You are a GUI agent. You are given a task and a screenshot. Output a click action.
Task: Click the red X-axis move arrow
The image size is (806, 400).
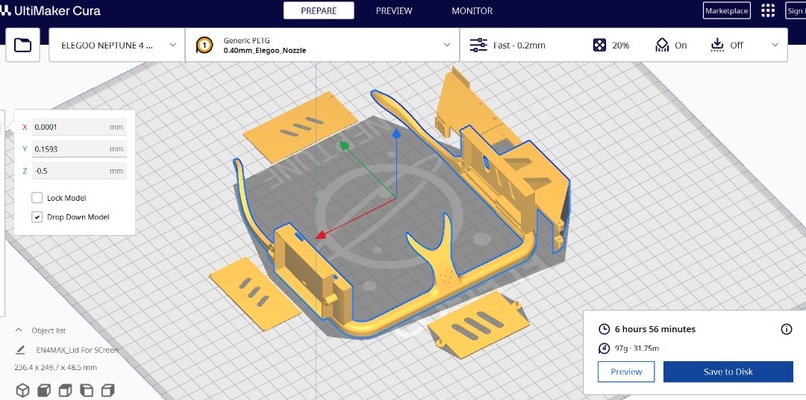(x=321, y=235)
